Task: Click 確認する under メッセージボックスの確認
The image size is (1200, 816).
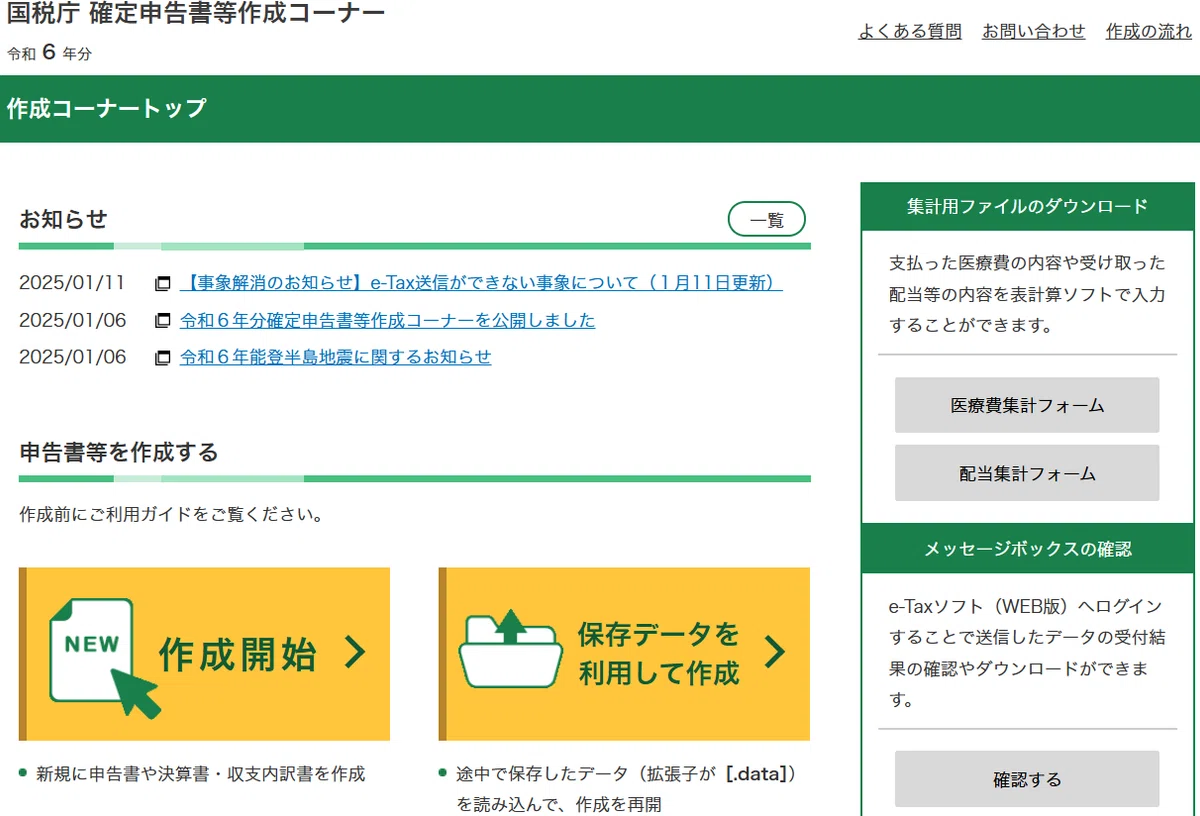Action: (1027, 779)
